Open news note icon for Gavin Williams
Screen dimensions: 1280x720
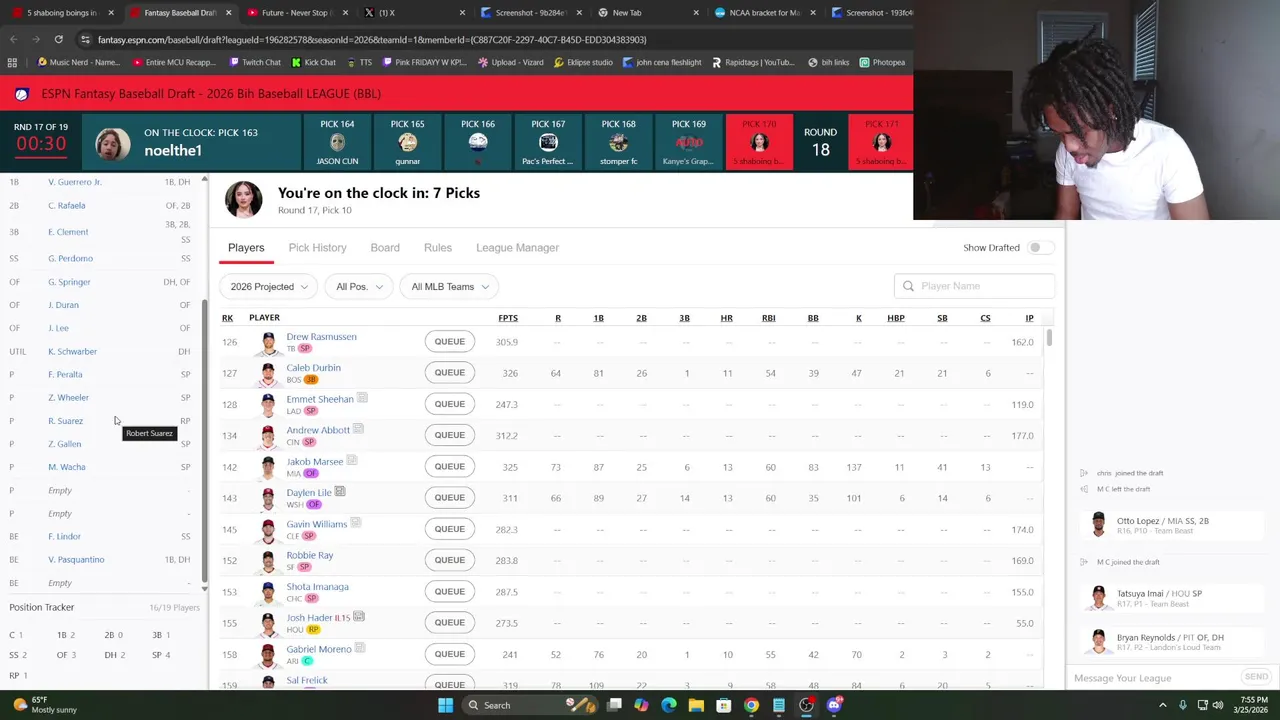click(355, 523)
